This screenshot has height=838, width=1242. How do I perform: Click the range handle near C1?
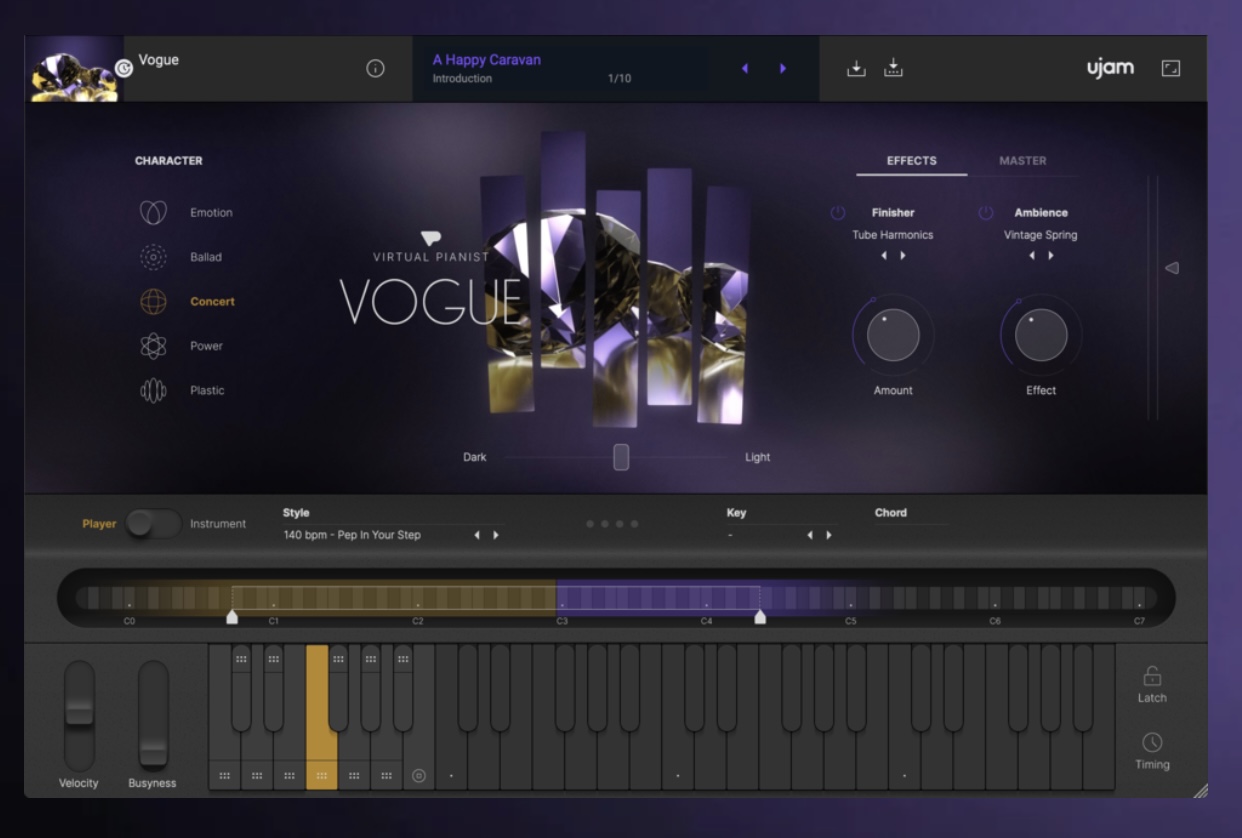pos(232,617)
